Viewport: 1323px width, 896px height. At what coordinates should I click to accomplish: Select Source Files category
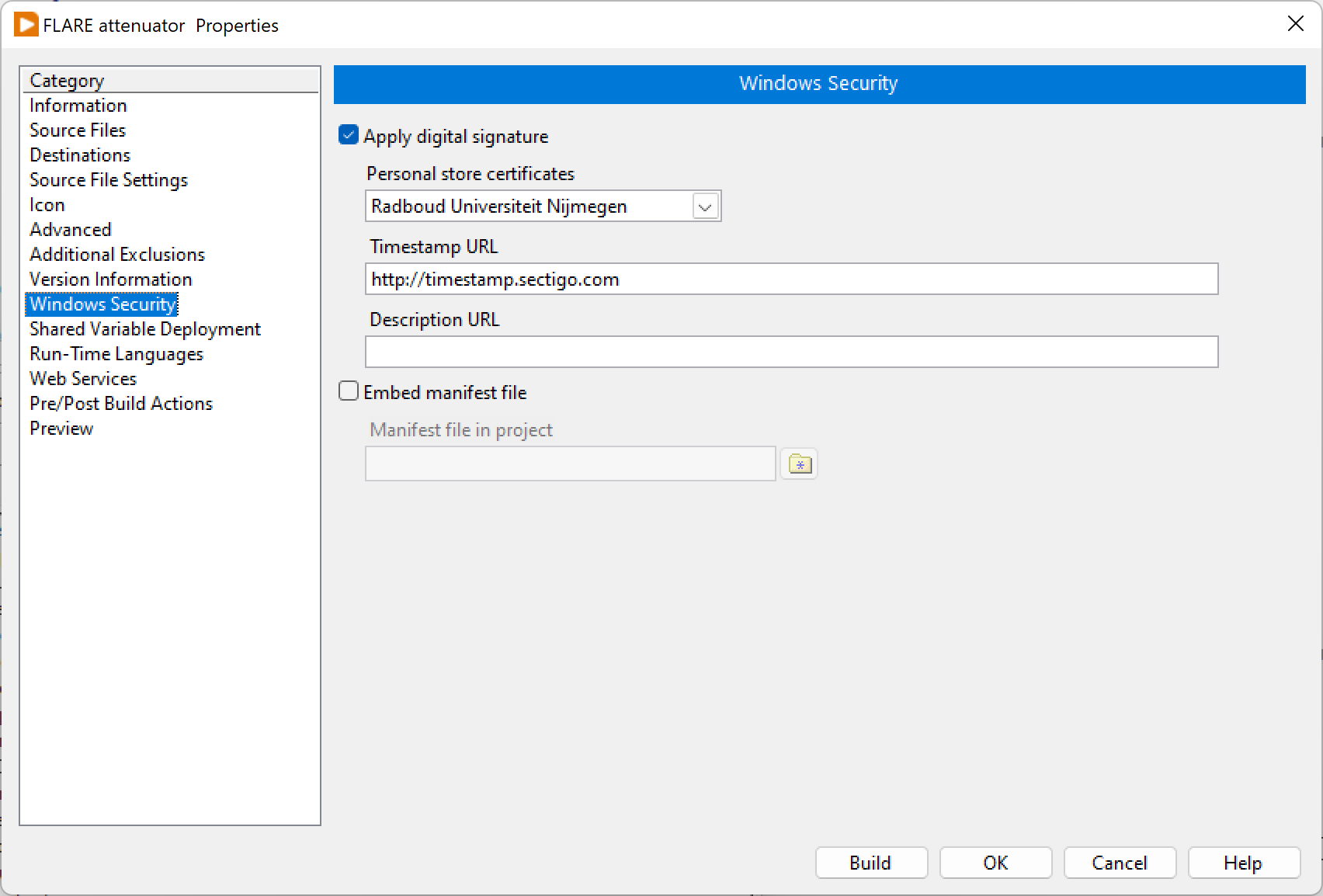point(77,130)
